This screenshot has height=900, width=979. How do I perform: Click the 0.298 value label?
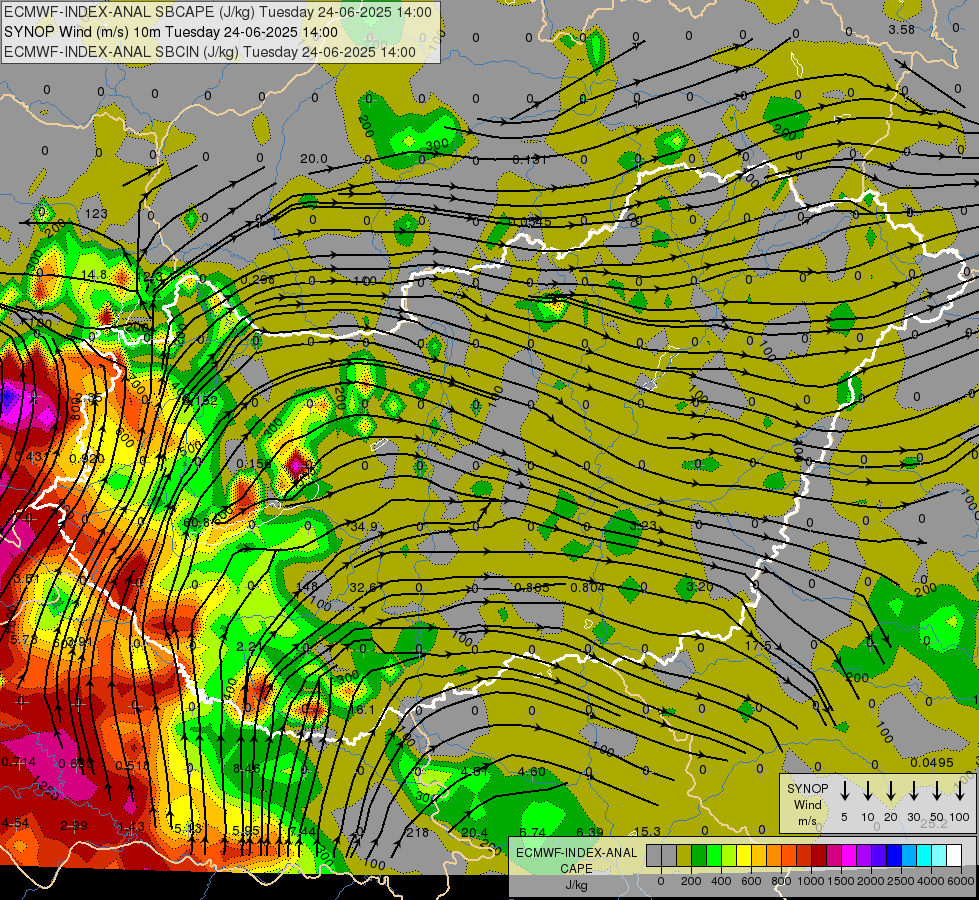point(257,280)
